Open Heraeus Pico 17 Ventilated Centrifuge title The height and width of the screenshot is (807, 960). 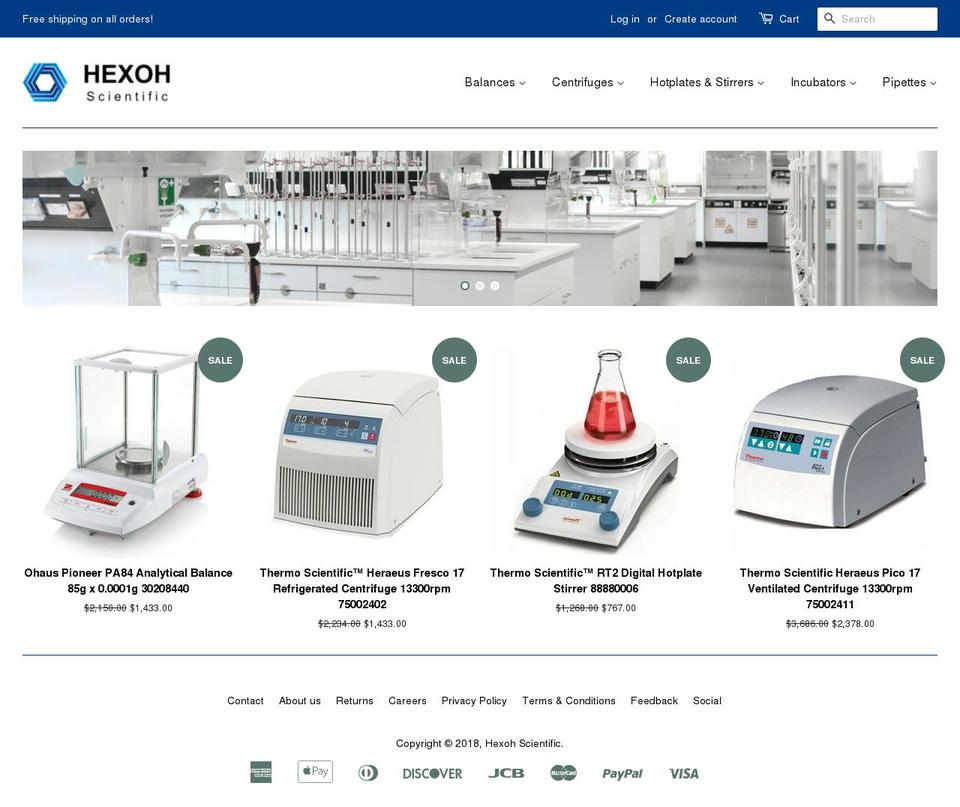click(830, 588)
